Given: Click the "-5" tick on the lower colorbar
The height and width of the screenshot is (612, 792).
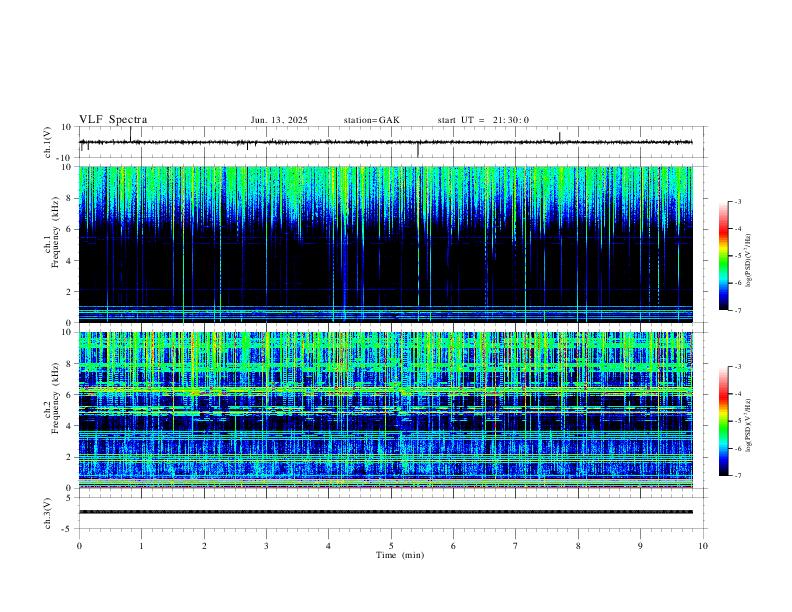Looking at the screenshot, I should point(737,421).
